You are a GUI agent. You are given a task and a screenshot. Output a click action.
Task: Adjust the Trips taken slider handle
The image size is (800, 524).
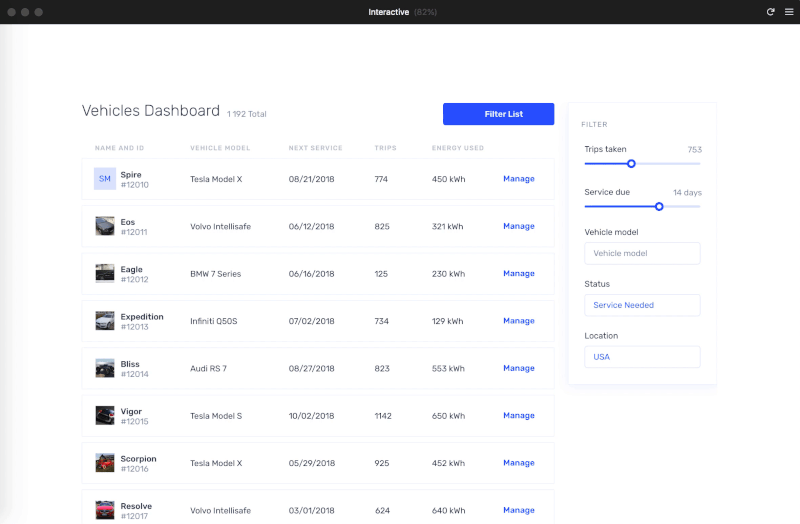(631, 164)
